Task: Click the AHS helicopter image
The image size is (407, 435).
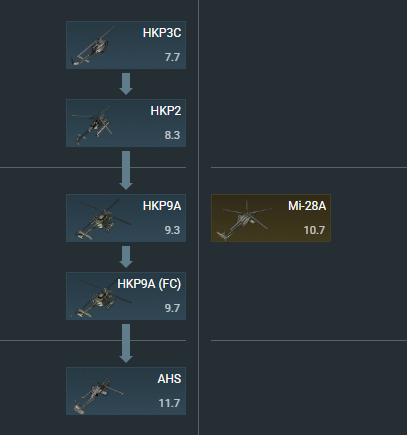Action: point(98,393)
